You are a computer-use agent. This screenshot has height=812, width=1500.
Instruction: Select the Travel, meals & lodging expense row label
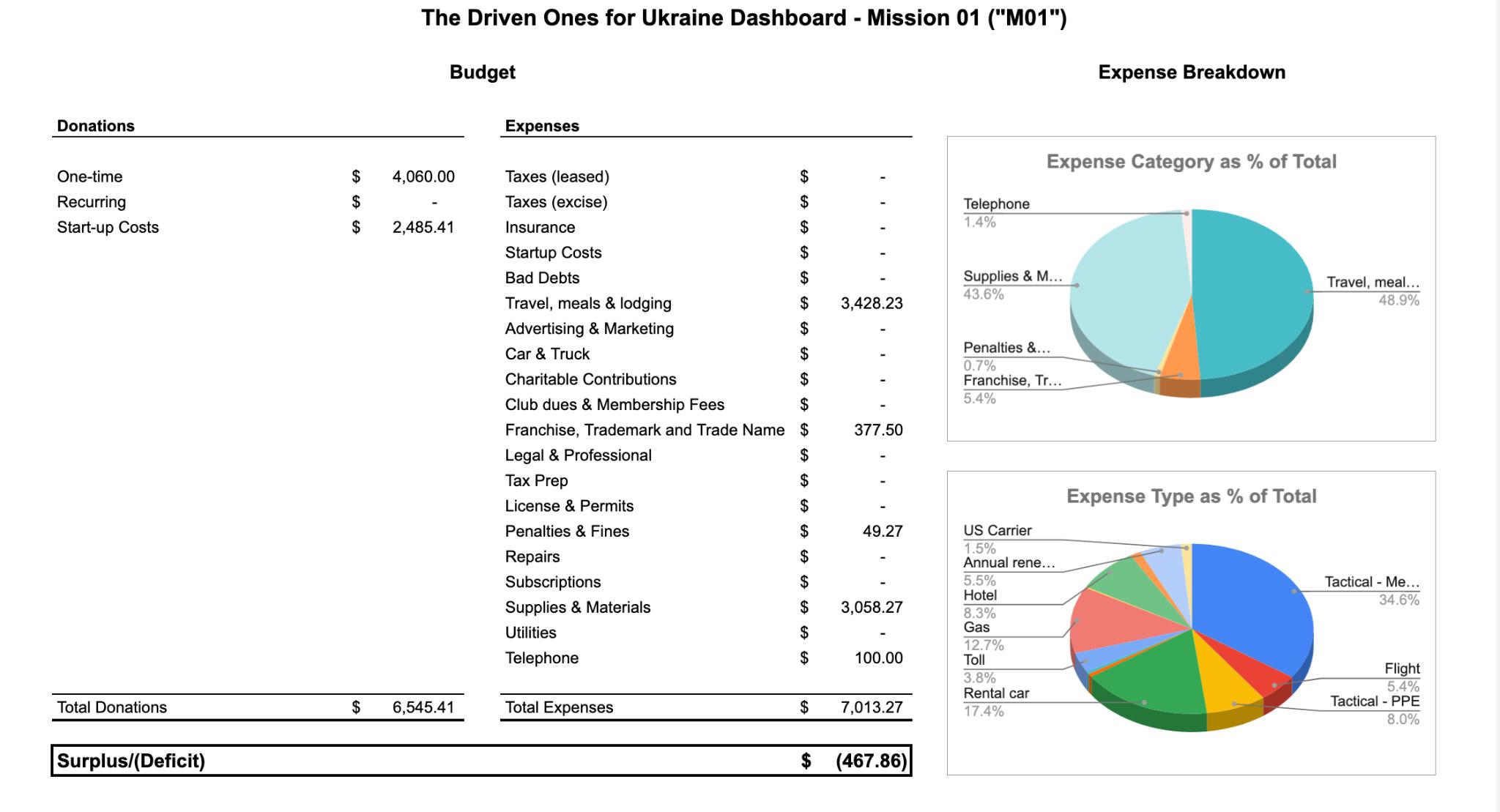(587, 303)
